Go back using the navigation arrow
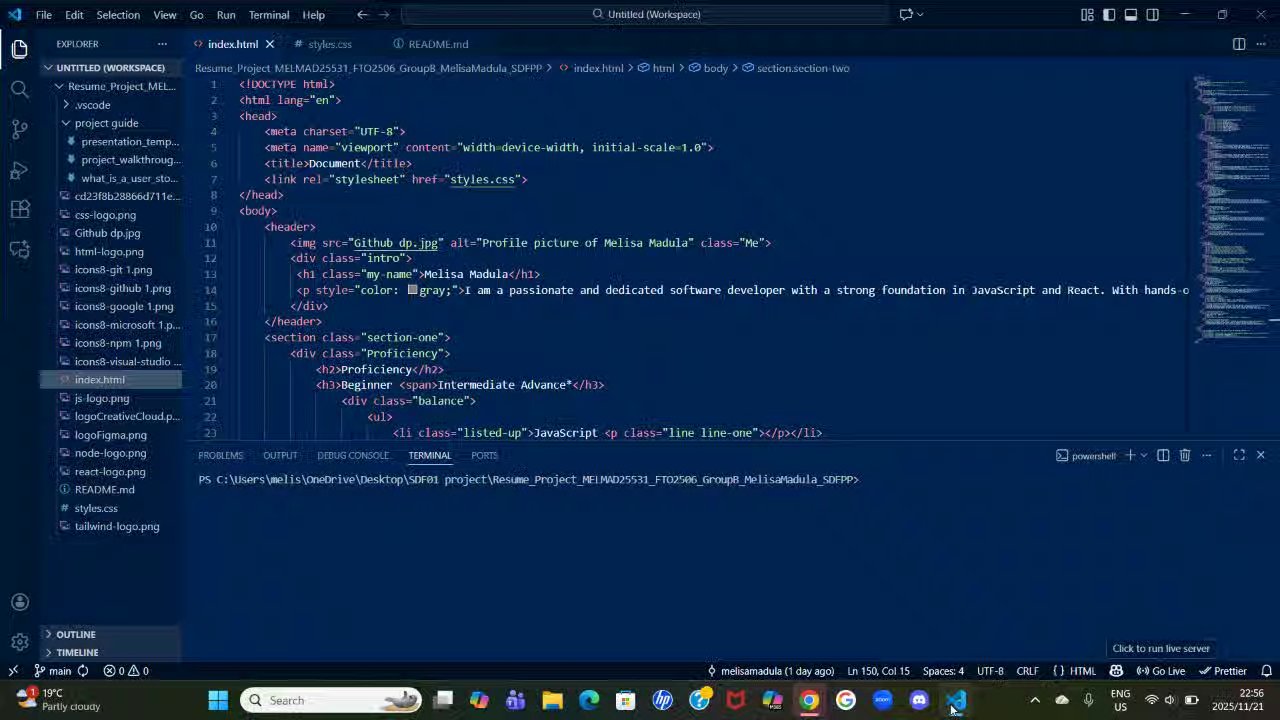1280x720 pixels. 362,14
